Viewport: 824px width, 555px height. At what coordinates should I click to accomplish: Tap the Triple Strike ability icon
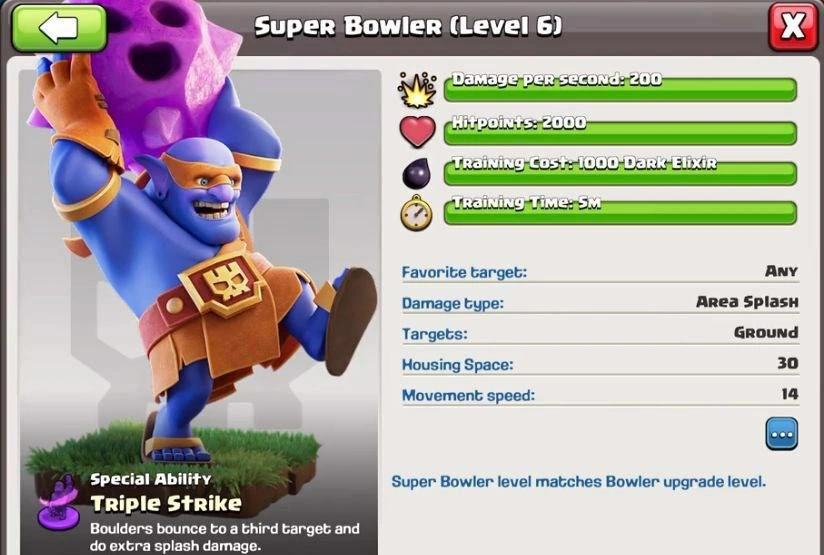coord(59,503)
